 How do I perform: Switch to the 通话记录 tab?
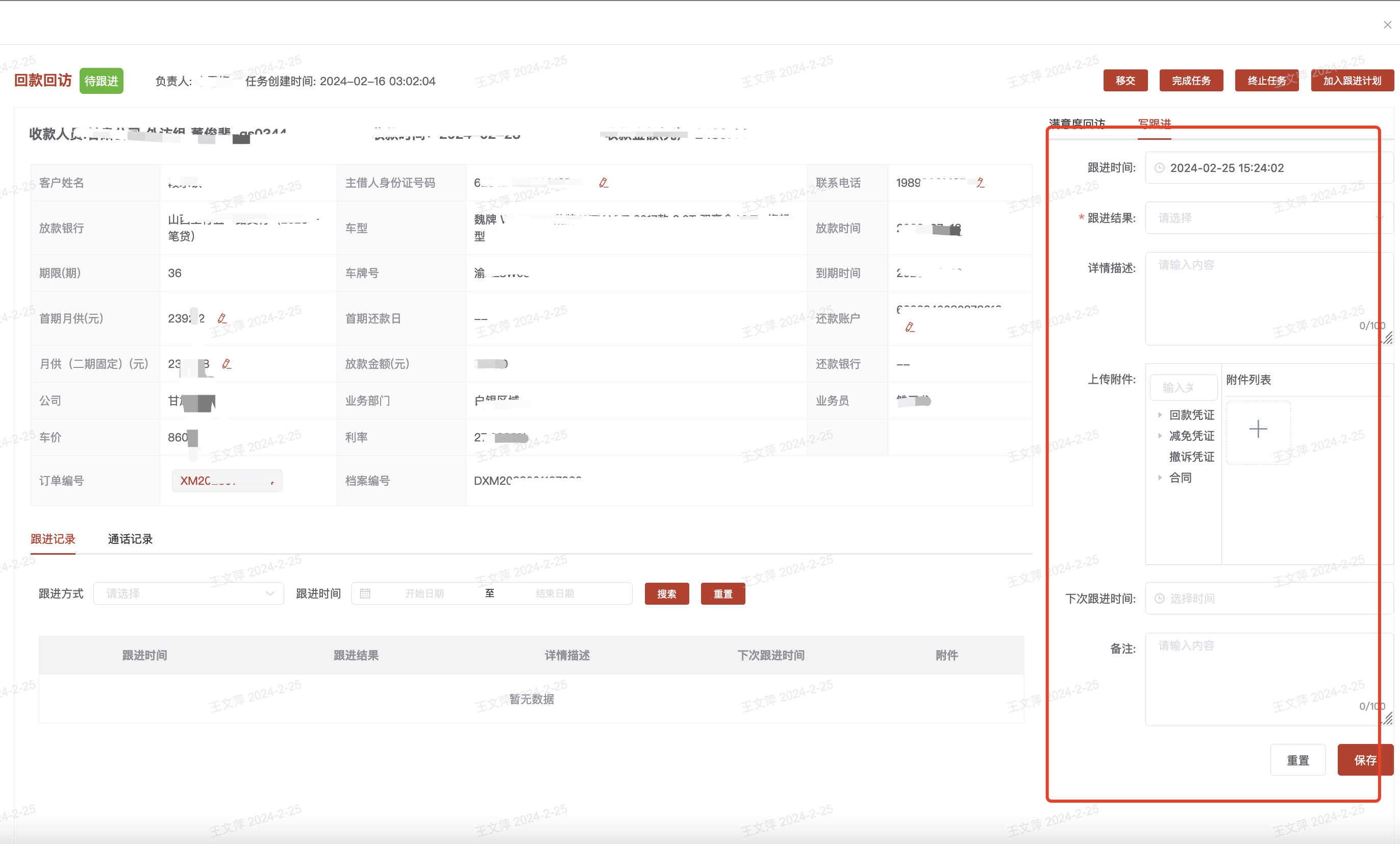point(130,539)
